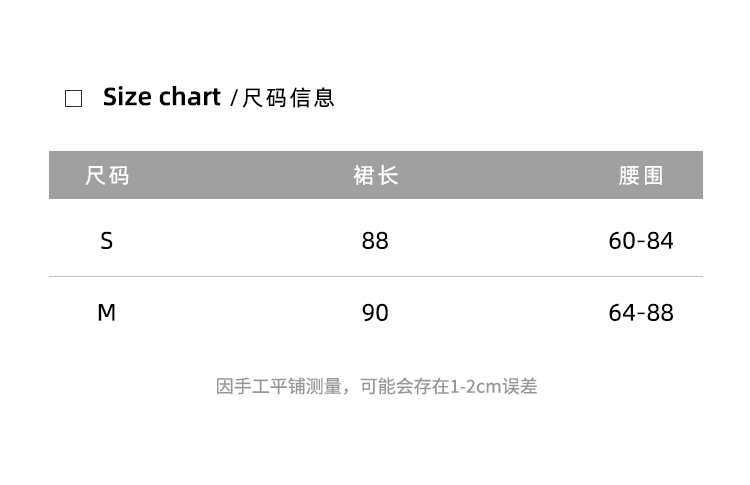Viewport: 750px width, 485px height.
Task: Click waist range 60-84
Action: pos(641,241)
